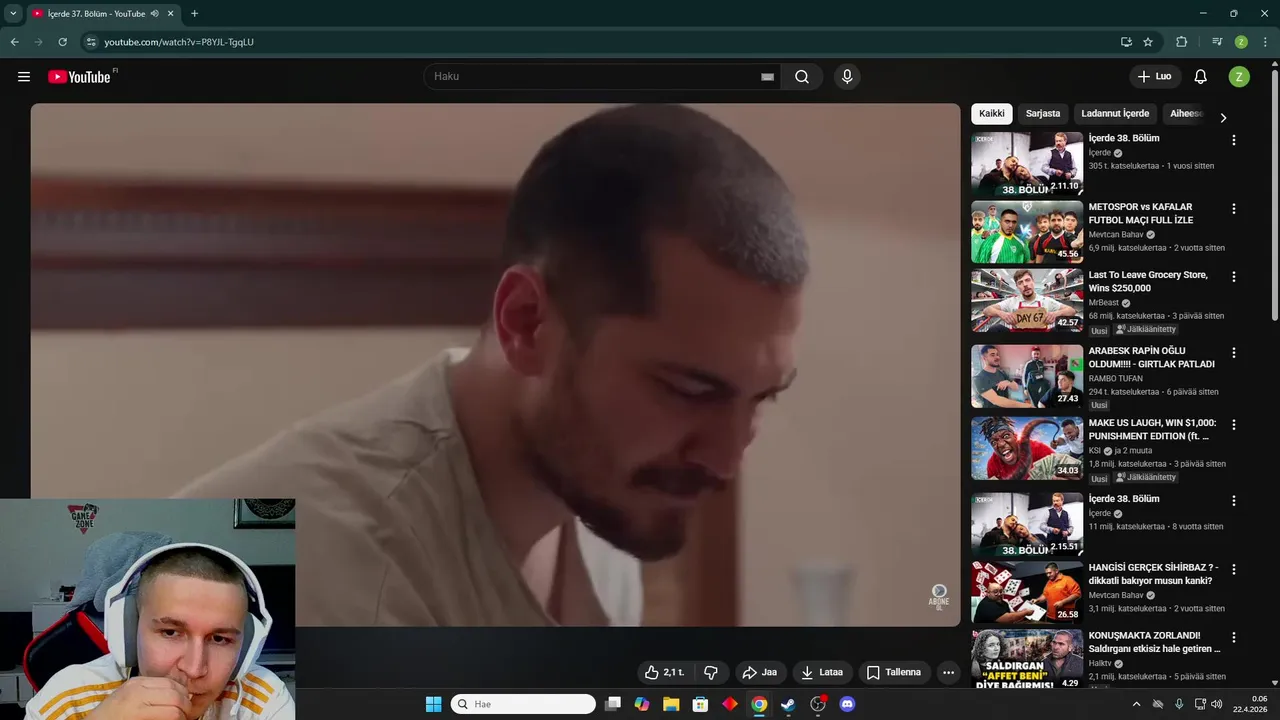Open Last To Leave Grocery Store video
Screen dimensions: 1280x720
[1148, 281]
